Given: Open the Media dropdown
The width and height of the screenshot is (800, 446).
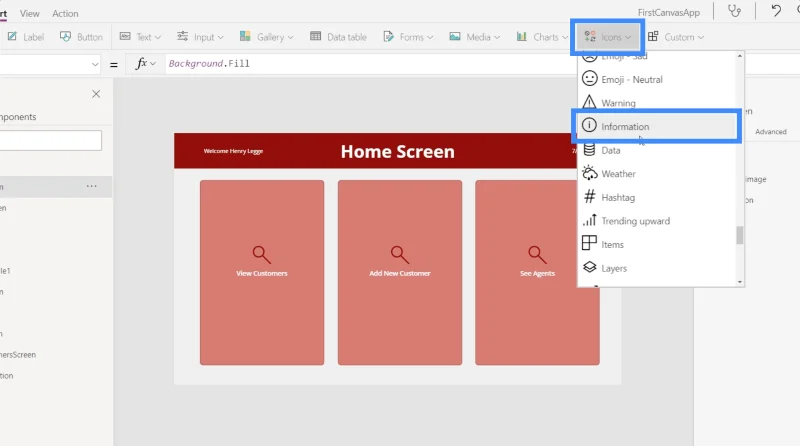Looking at the screenshot, I should pyautogui.click(x=474, y=37).
